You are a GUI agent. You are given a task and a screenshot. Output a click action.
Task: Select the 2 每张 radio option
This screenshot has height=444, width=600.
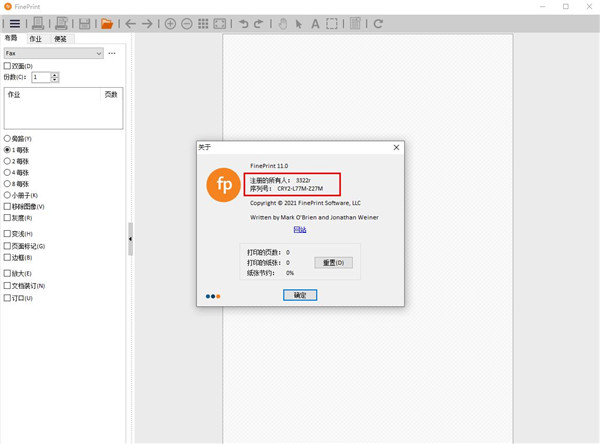pos(7,161)
